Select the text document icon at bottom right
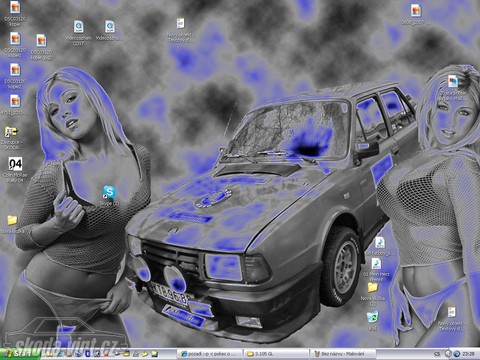The width and height of the screenshot is (480, 360). click(x=451, y=312)
